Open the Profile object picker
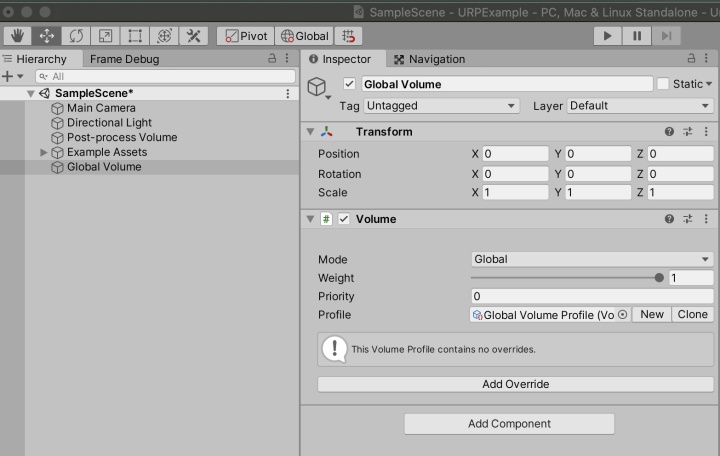 point(622,315)
